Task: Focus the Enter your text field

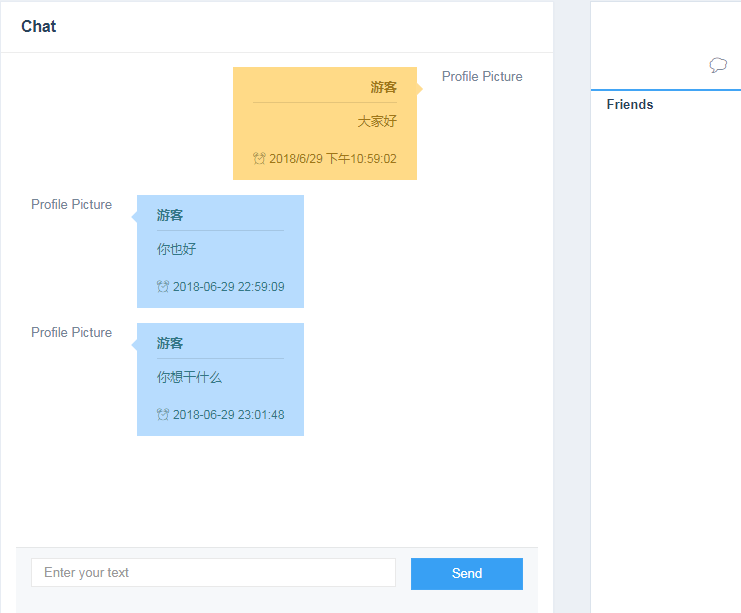Action: (213, 572)
